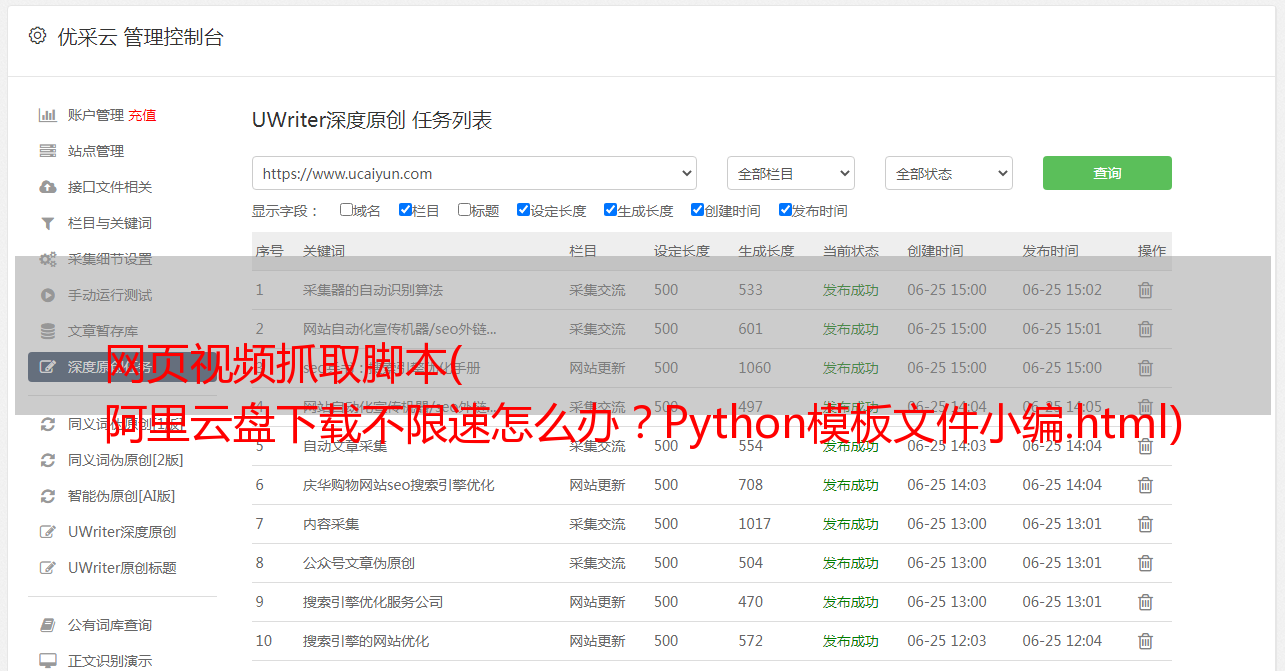Expand the 全部栏目 dropdown
This screenshot has height=671, width=1285.
click(790, 173)
